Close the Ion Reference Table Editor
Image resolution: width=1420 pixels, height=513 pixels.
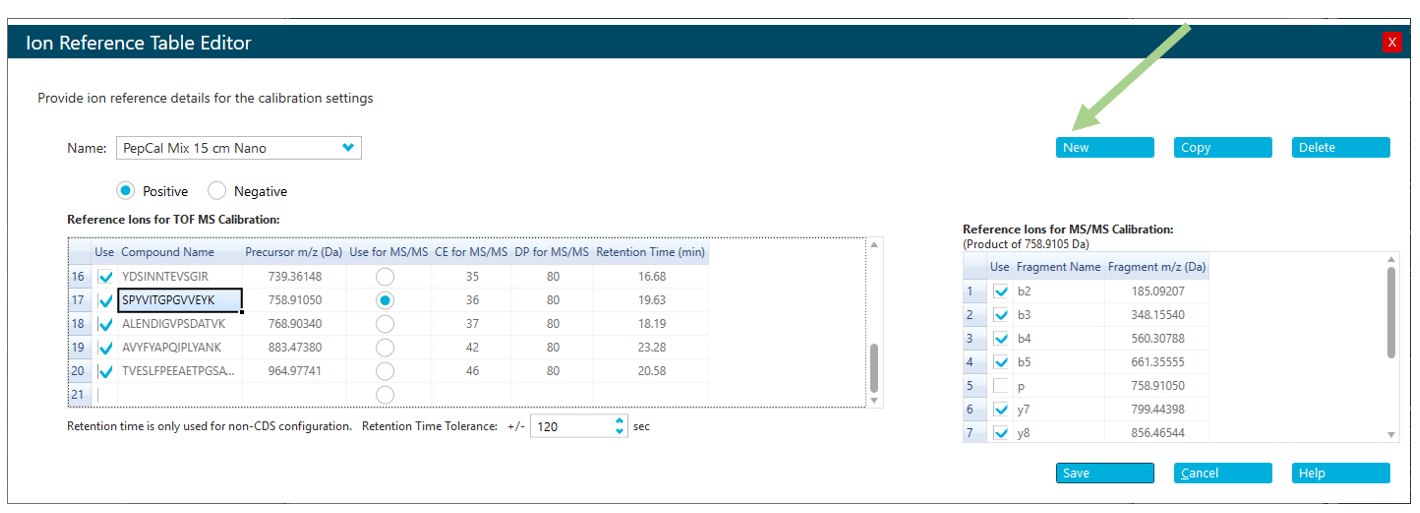(x=1391, y=42)
